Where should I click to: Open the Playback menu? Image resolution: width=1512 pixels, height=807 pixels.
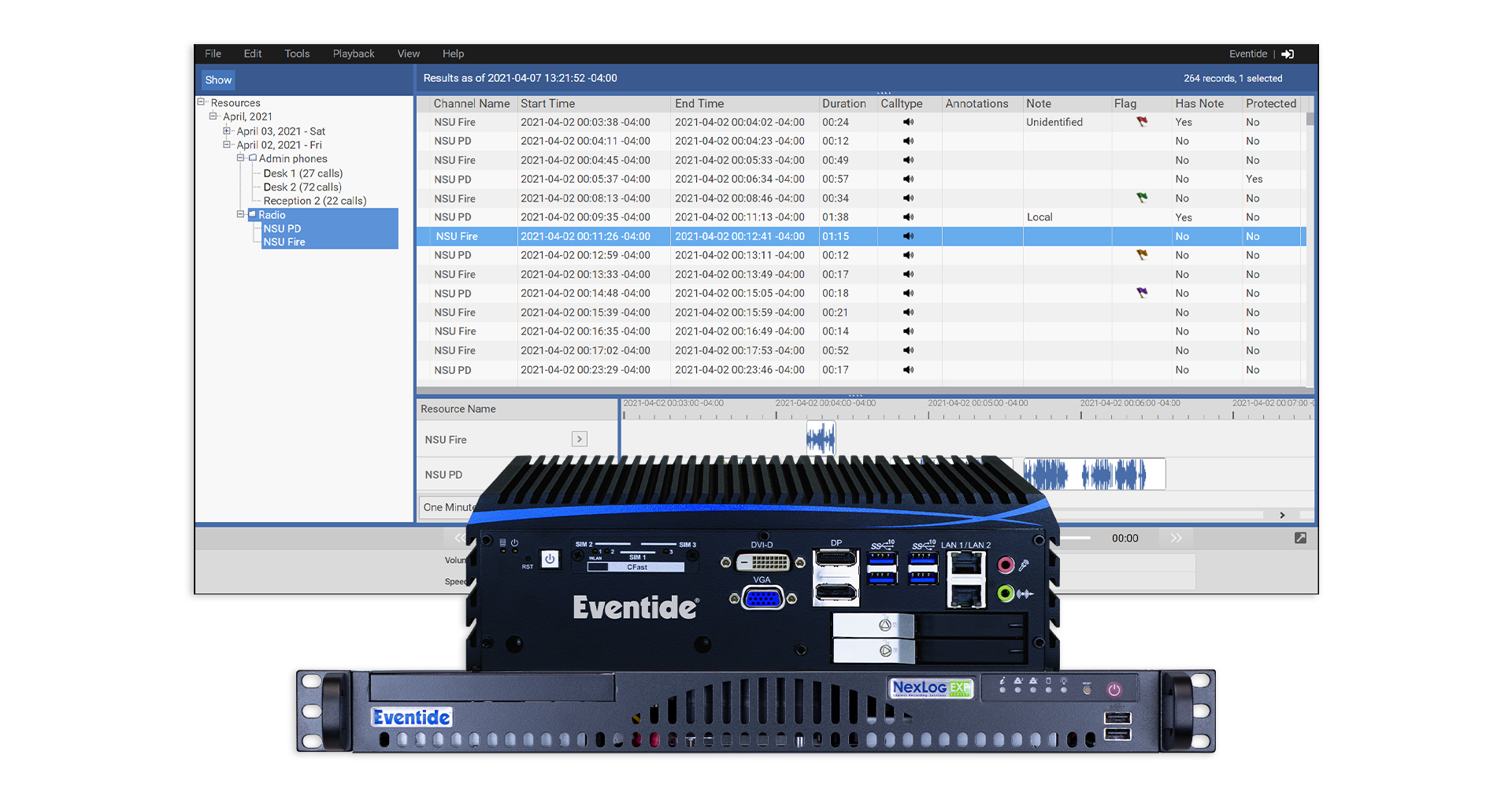pos(354,54)
